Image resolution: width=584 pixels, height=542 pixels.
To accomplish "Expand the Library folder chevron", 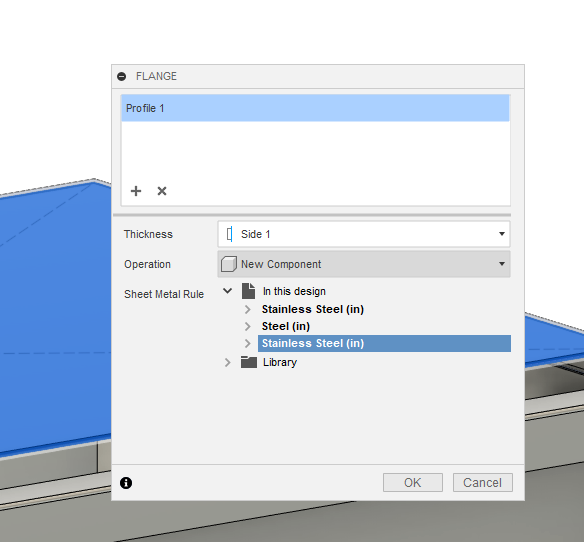I will (x=228, y=362).
